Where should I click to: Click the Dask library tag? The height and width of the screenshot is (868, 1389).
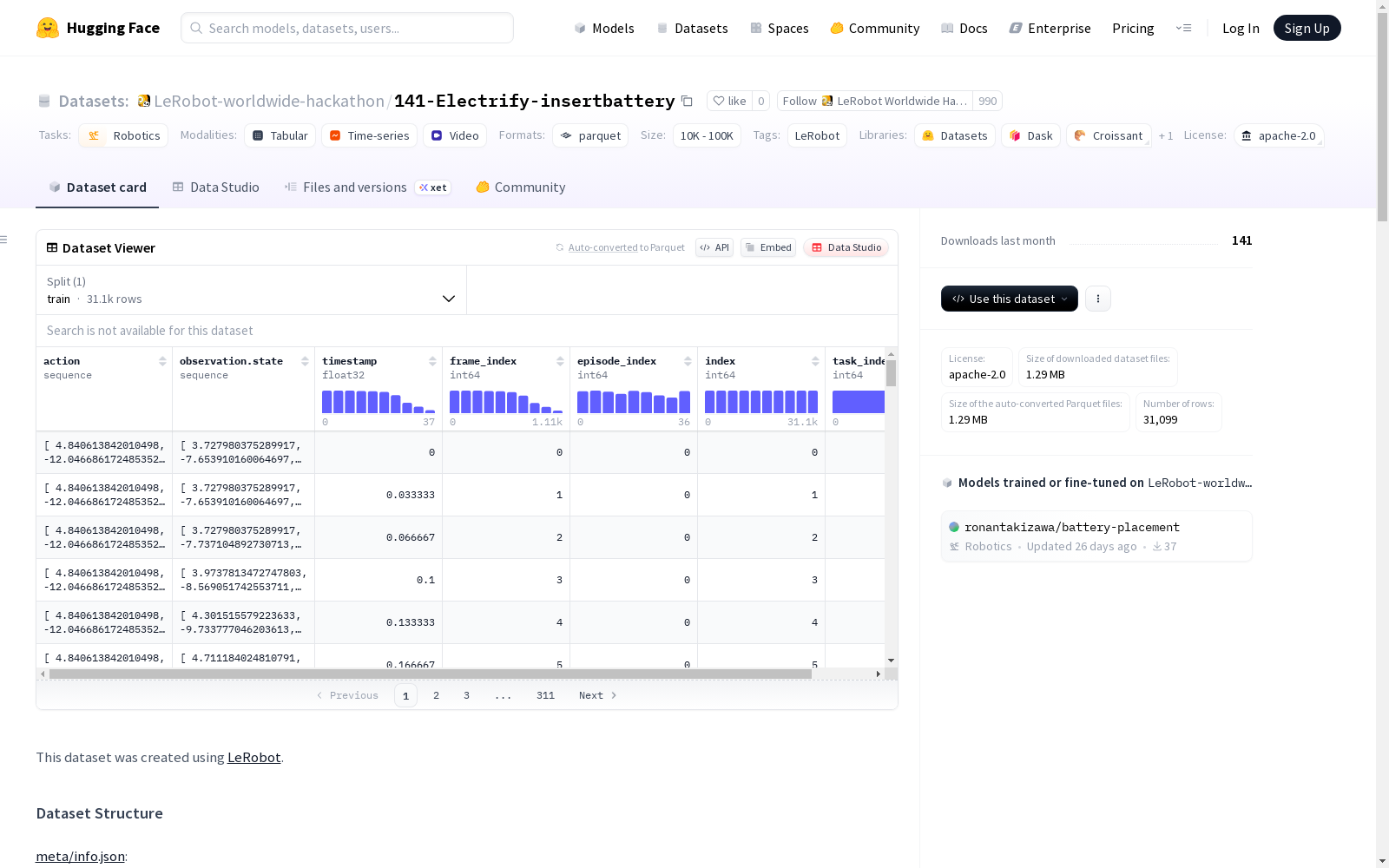tap(1030, 135)
